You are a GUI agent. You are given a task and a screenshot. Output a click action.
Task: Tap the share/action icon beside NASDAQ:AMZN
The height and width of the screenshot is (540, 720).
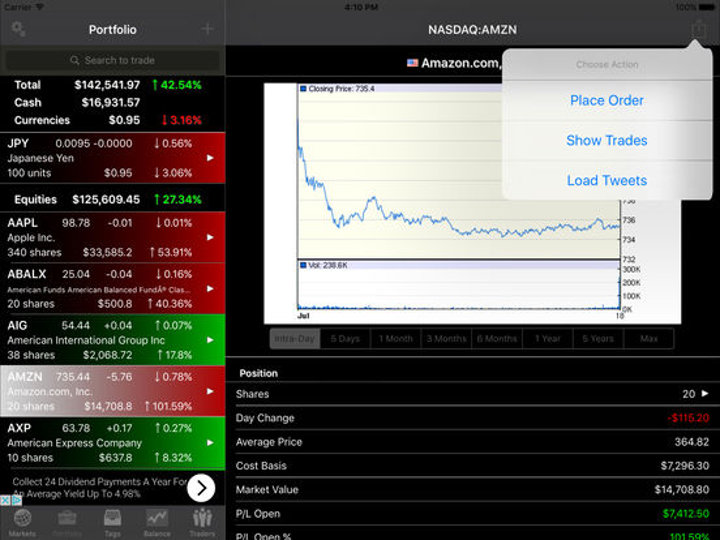click(698, 29)
